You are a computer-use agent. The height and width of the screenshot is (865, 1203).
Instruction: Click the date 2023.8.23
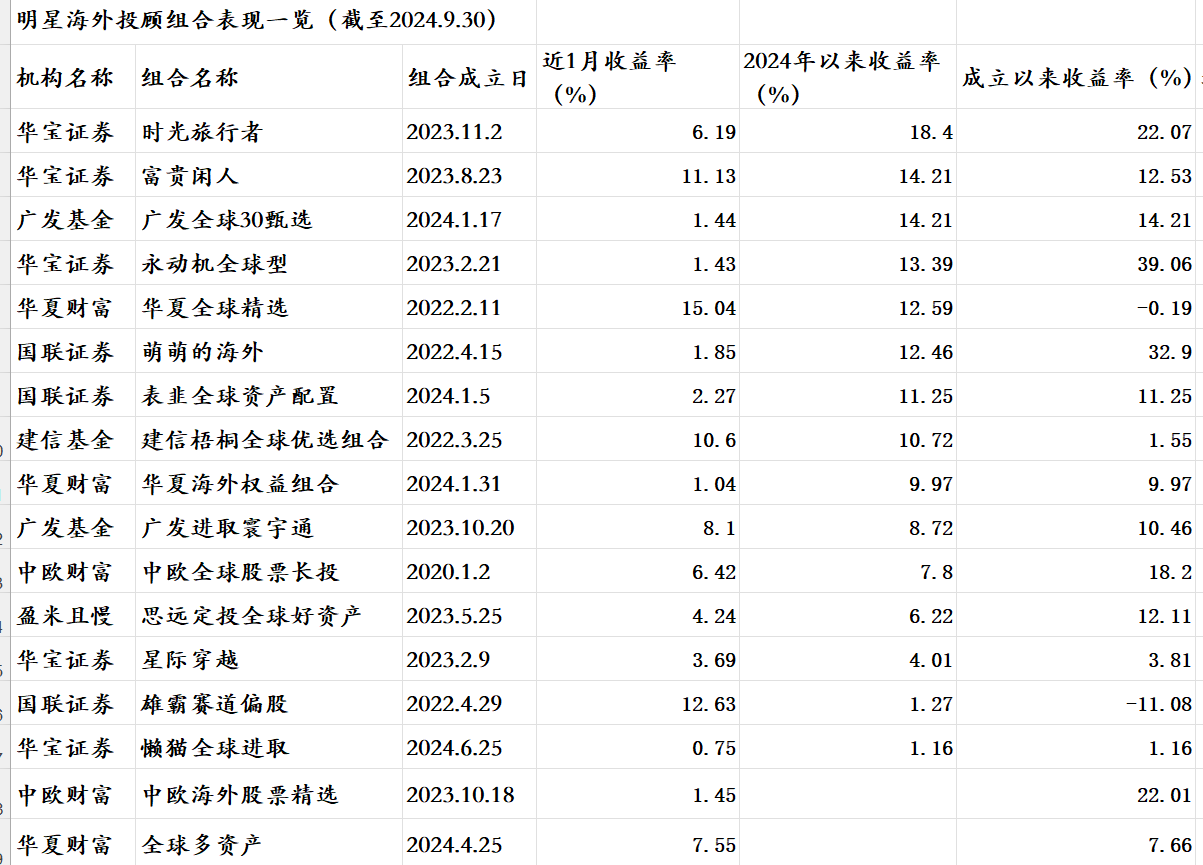click(x=453, y=176)
